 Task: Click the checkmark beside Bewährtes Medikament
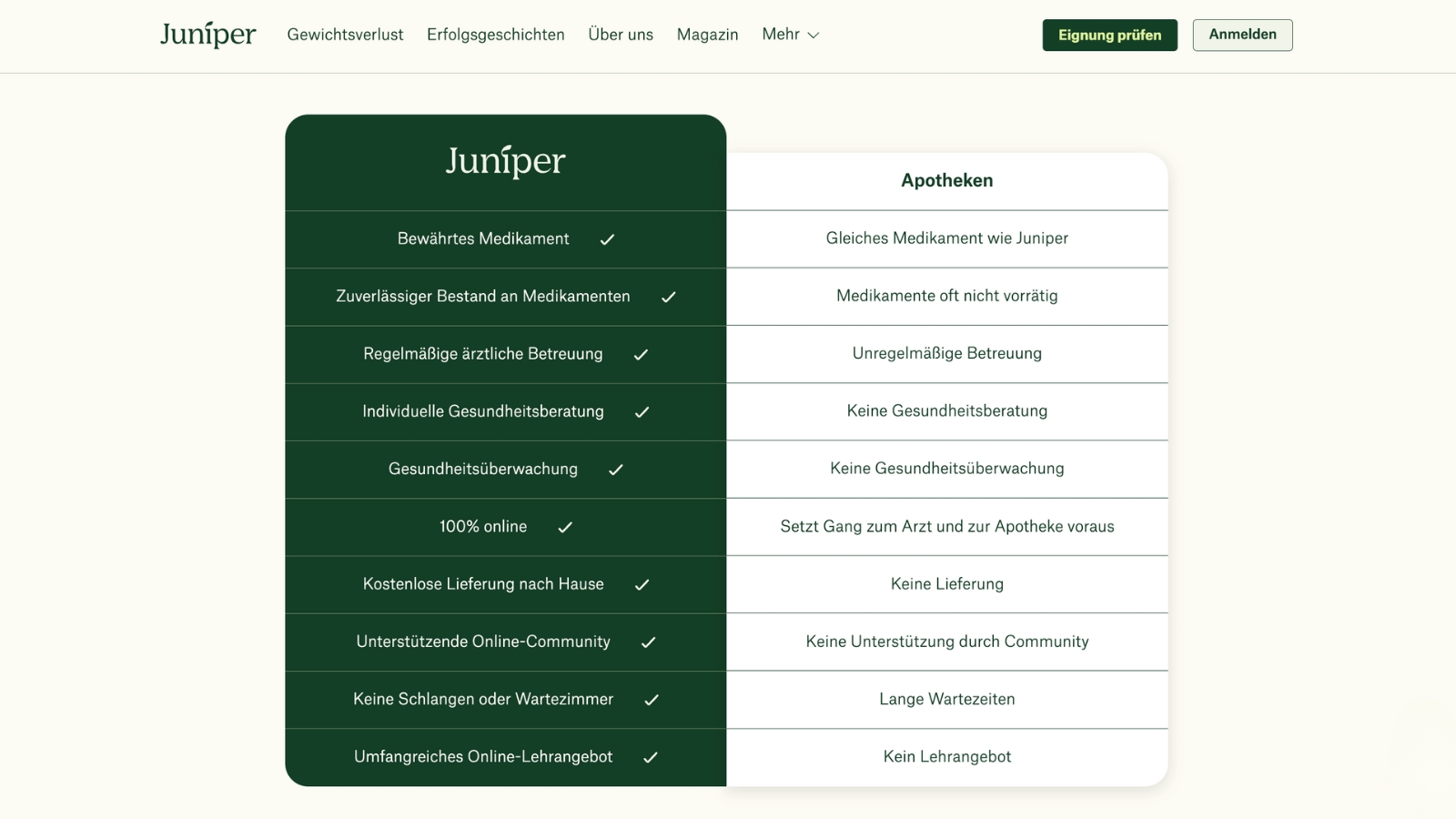pyautogui.click(x=607, y=239)
